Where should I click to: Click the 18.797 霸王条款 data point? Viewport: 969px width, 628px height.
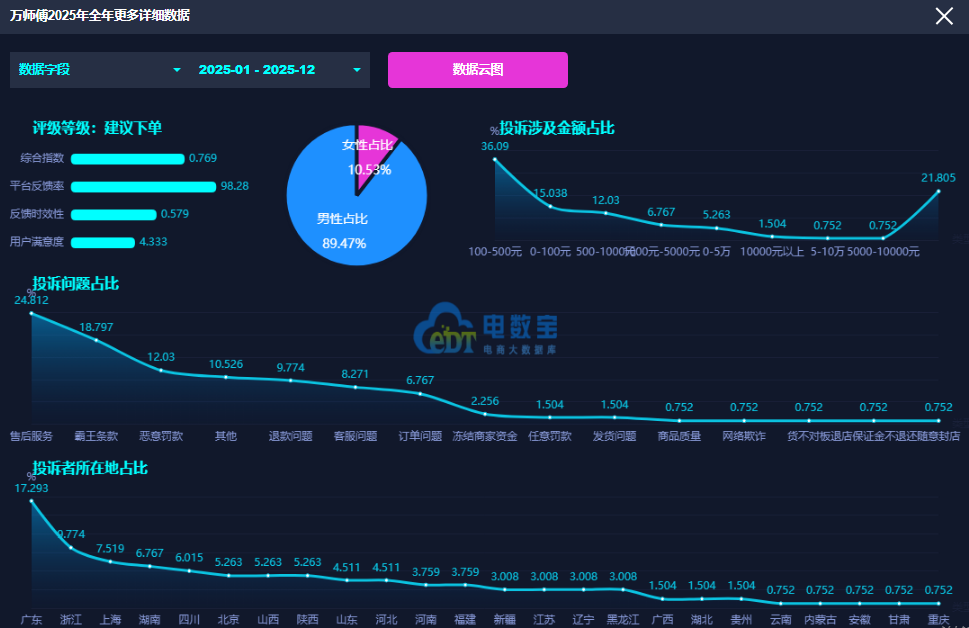(96, 340)
